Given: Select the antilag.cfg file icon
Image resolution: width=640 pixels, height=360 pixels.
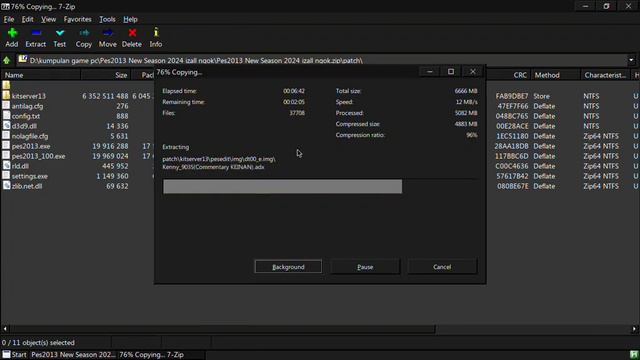Looking at the screenshot, I should (x=6, y=106).
